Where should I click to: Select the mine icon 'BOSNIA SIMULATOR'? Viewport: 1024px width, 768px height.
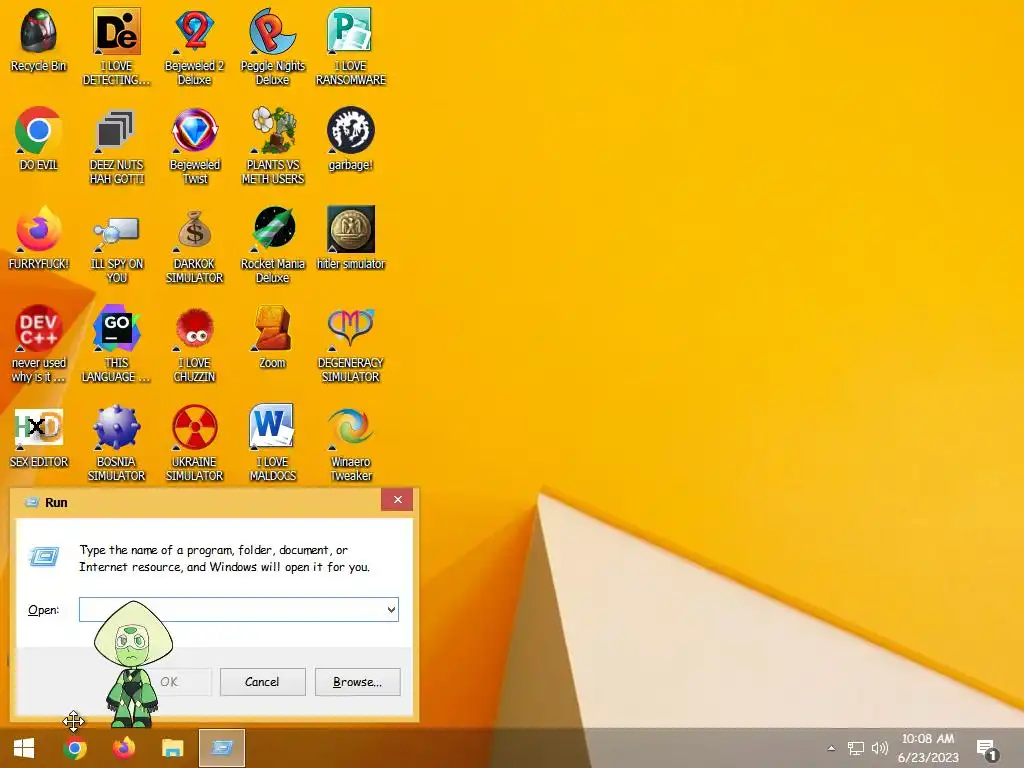point(116,443)
